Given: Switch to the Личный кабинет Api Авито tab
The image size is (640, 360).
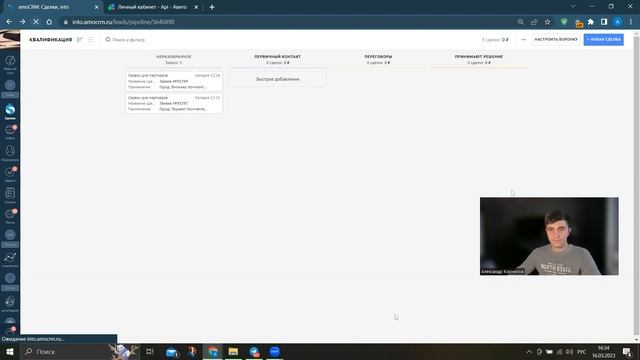Looking at the screenshot, I should [x=151, y=7].
